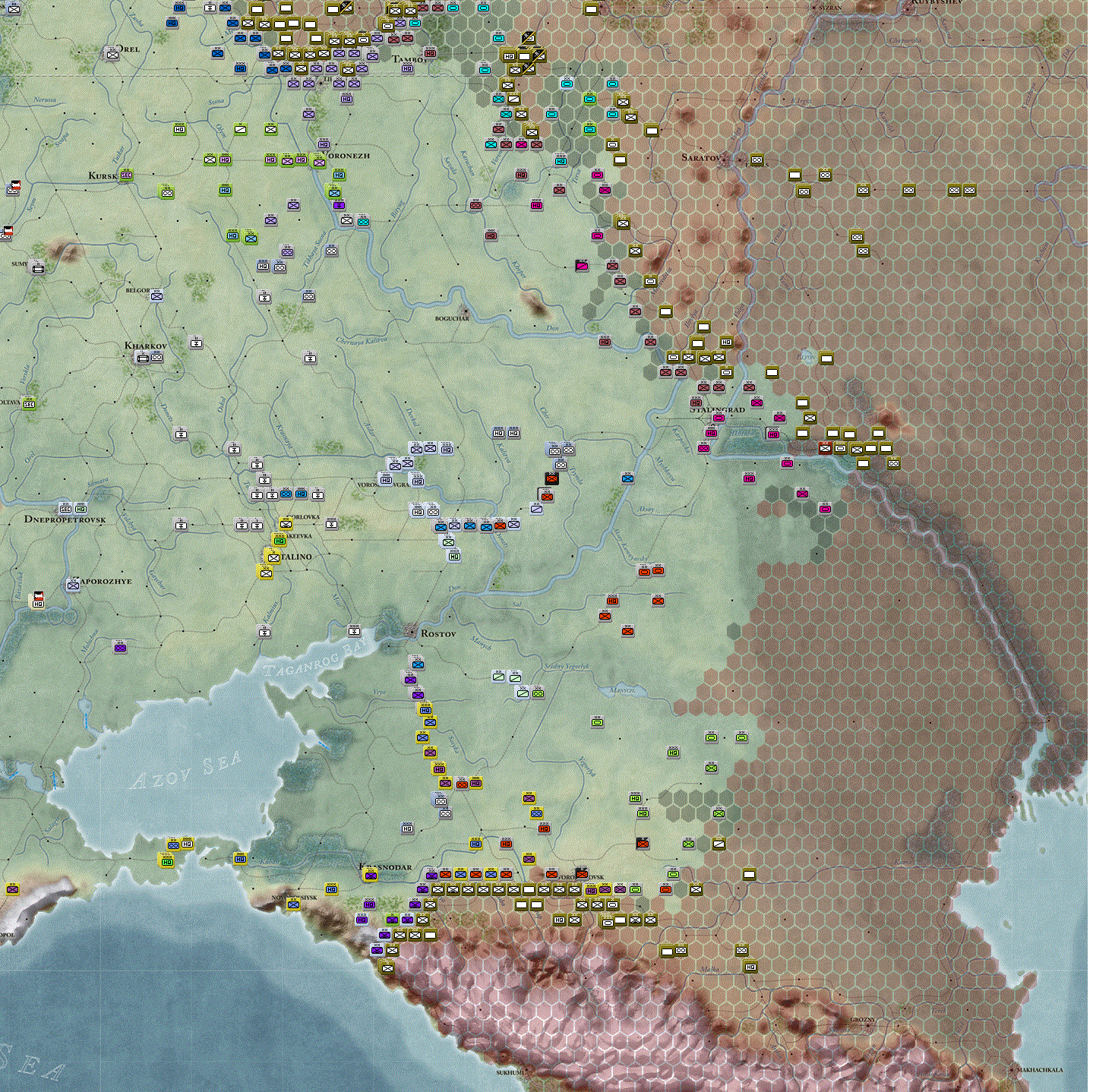
Task: Select the HQ counter above Dnepropetrovsk
Action: point(81,508)
